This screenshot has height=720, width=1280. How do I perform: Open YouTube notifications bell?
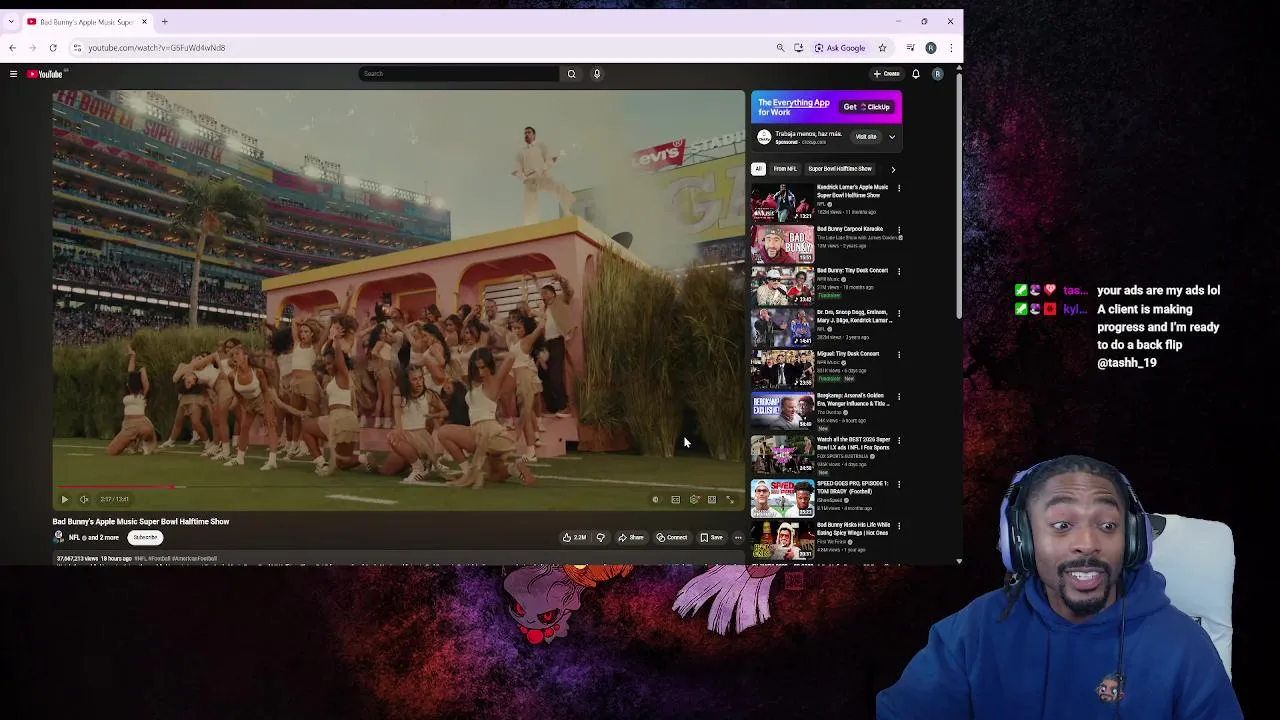click(x=915, y=74)
